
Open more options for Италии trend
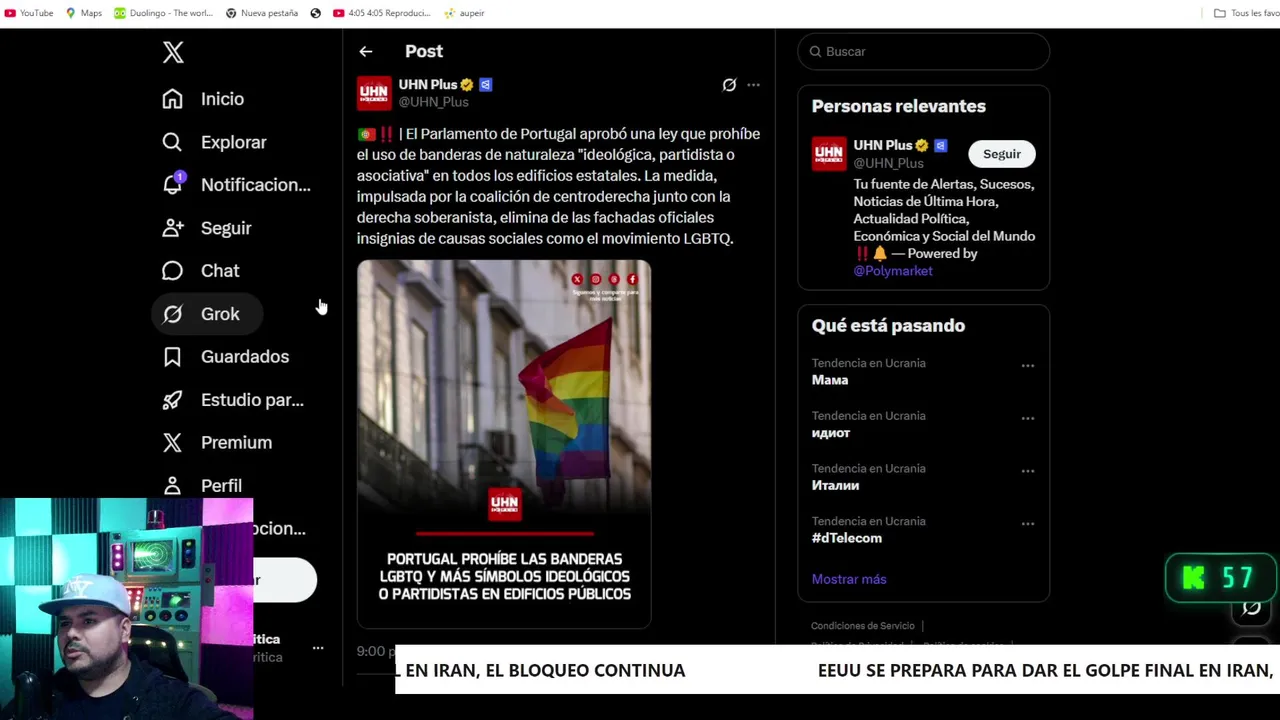click(x=1027, y=471)
